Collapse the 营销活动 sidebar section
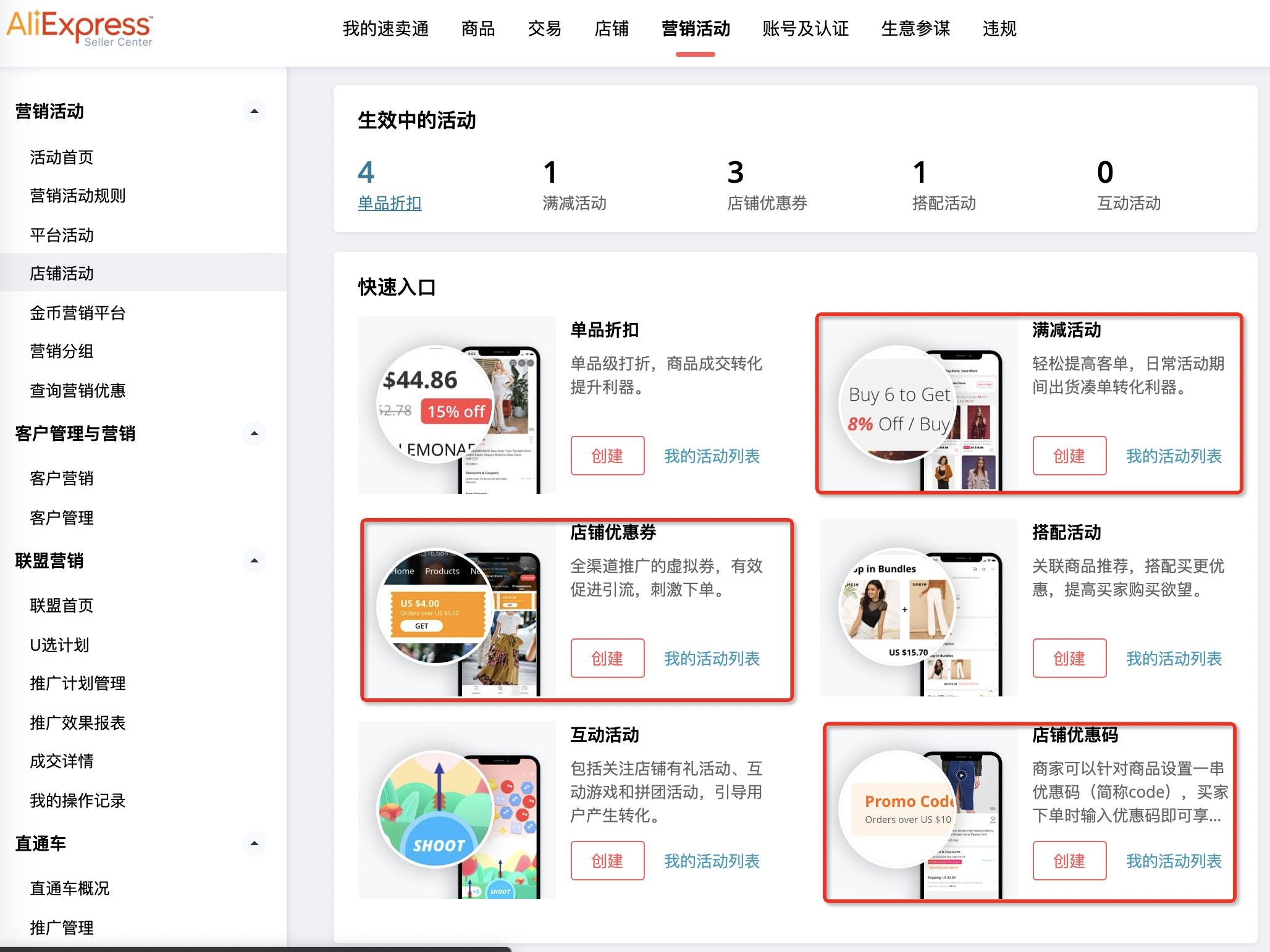 click(x=254, y=111)
